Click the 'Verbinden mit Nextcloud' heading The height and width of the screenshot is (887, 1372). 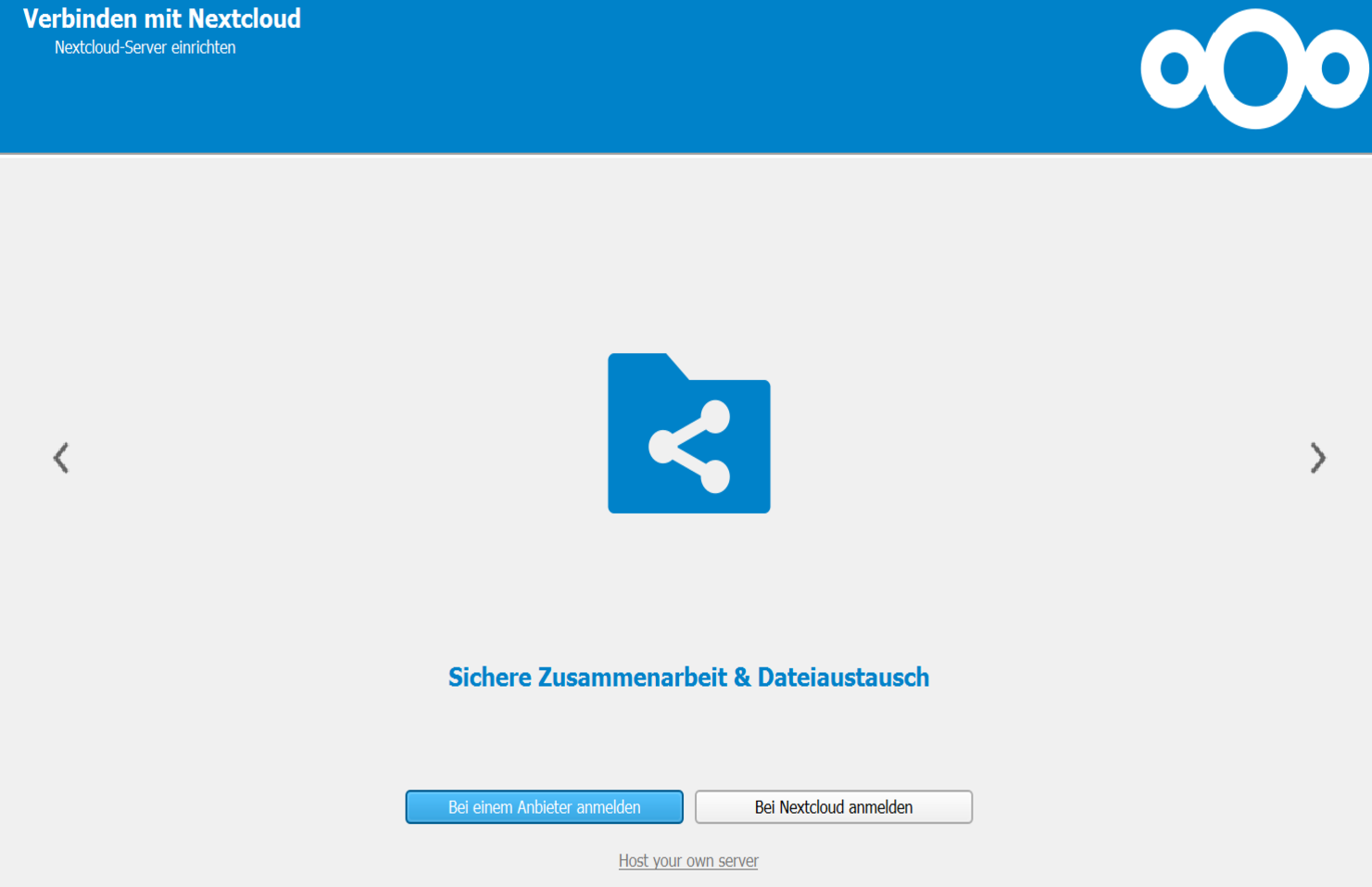coord(163,19)
